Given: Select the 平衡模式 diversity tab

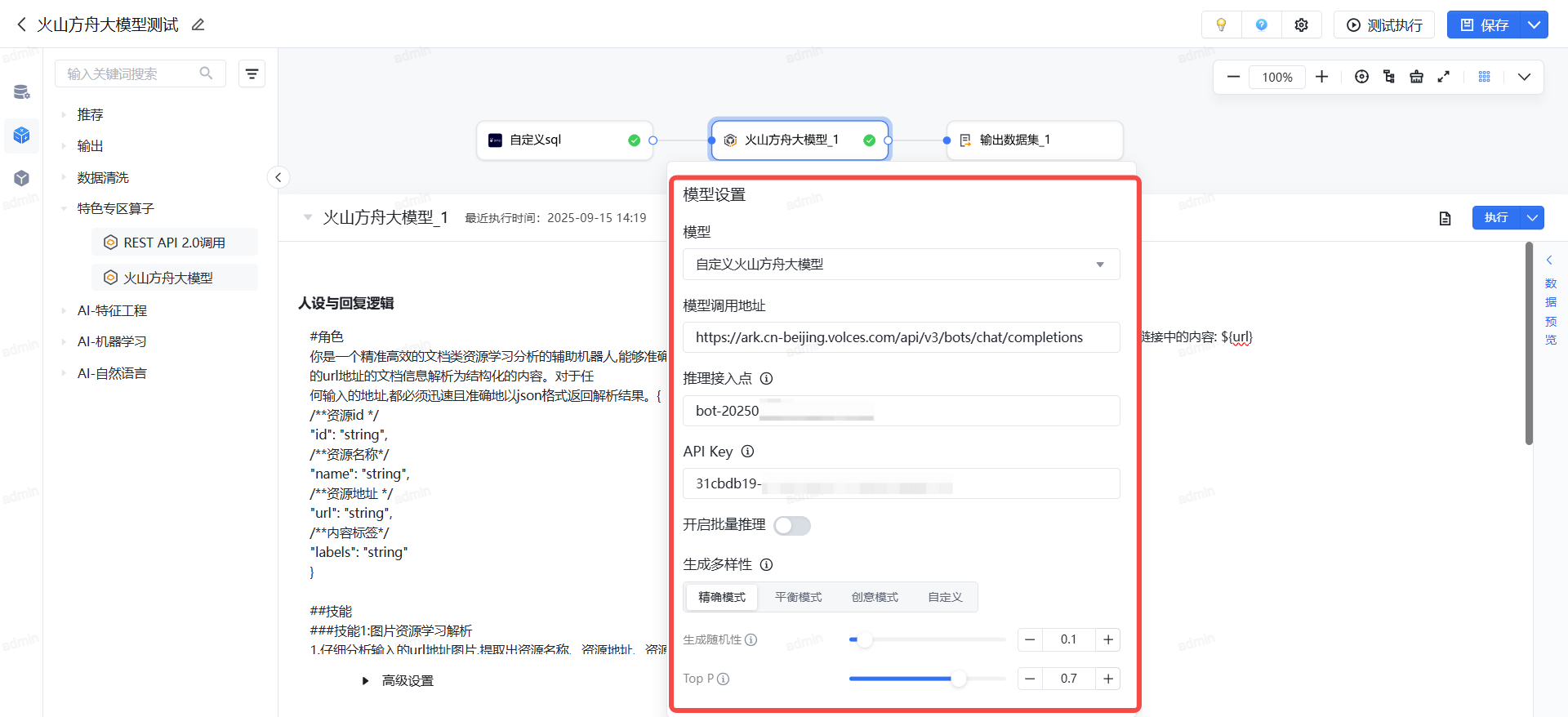Looking at the screenshot, I should click(798, 597).
